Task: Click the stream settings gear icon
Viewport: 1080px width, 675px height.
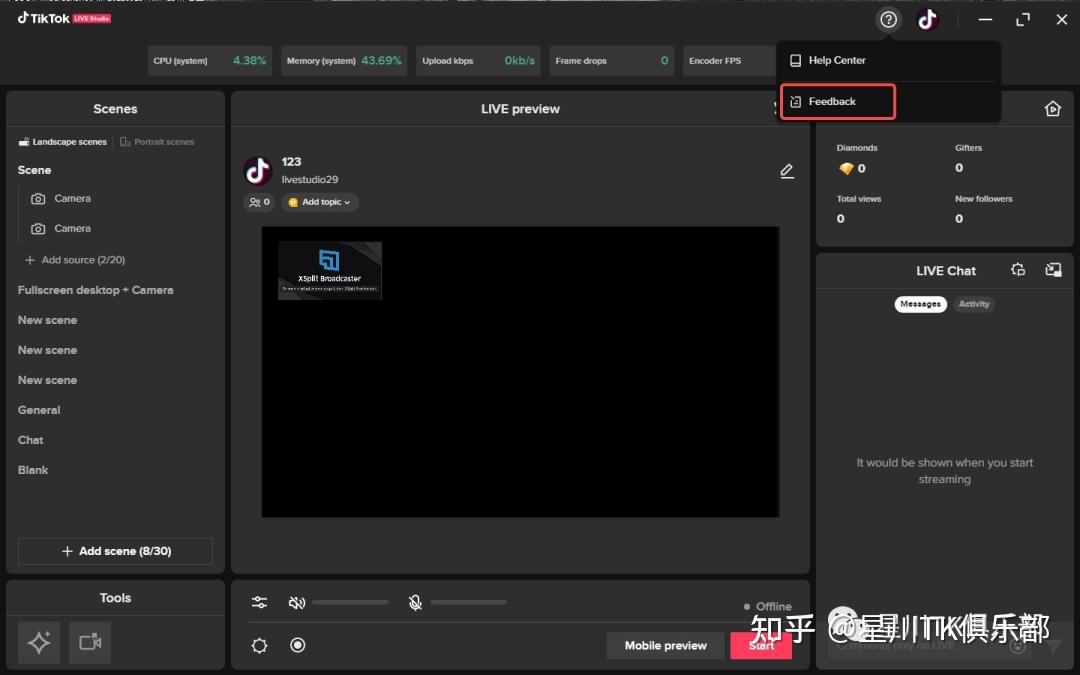Action: [259, 645]
